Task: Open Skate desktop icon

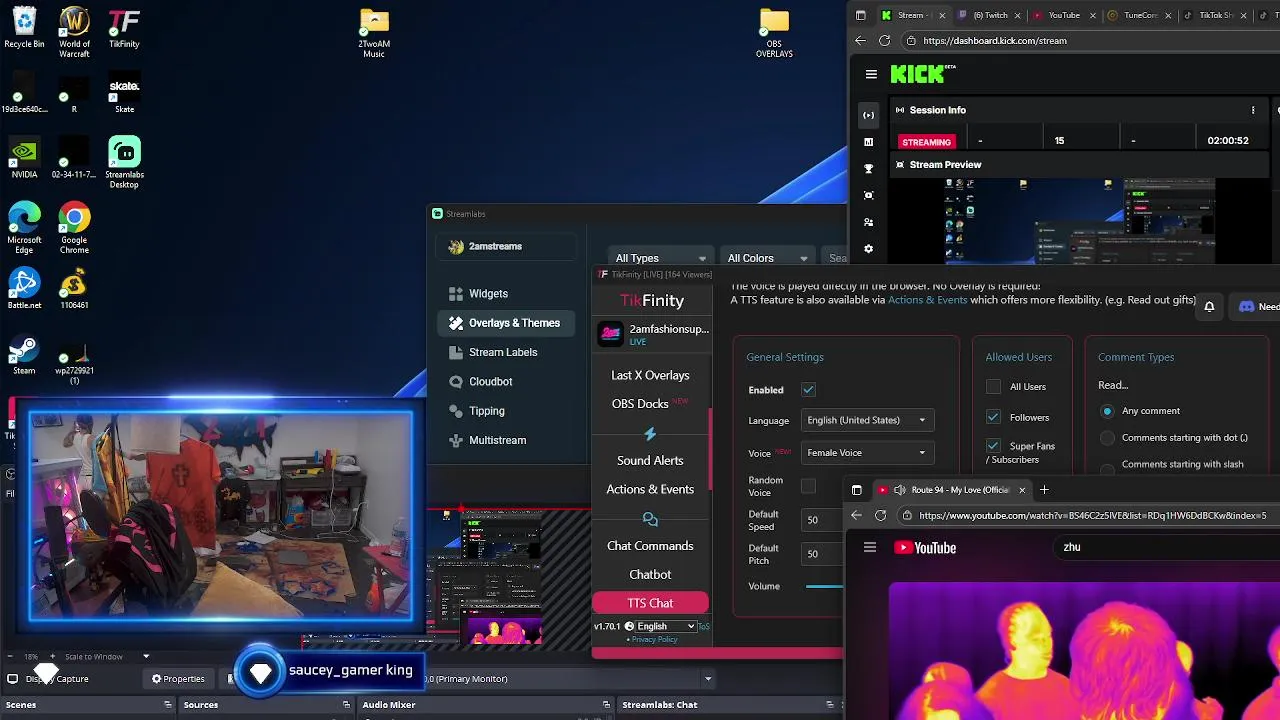Action: (x=124, y=93)
